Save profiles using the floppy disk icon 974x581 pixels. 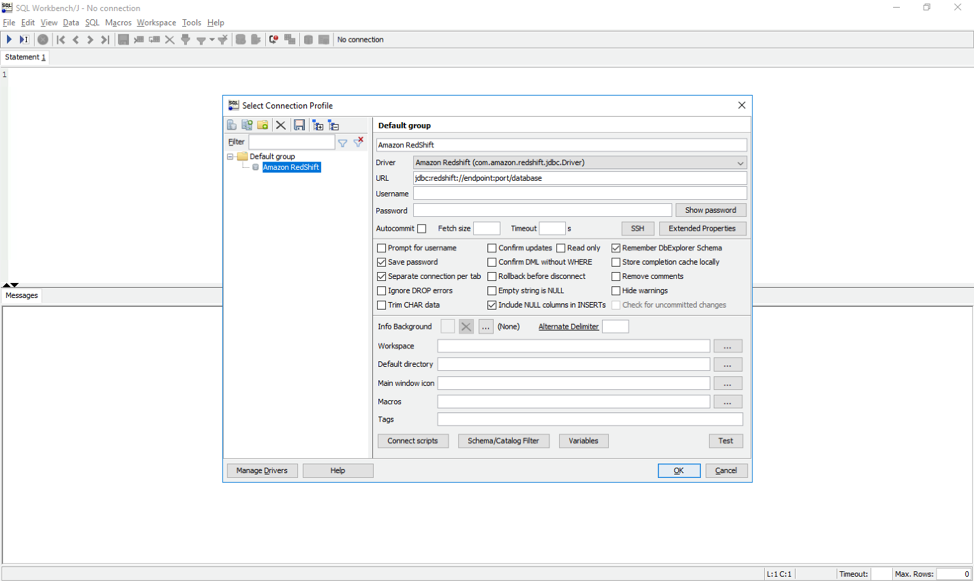[299, 125]
